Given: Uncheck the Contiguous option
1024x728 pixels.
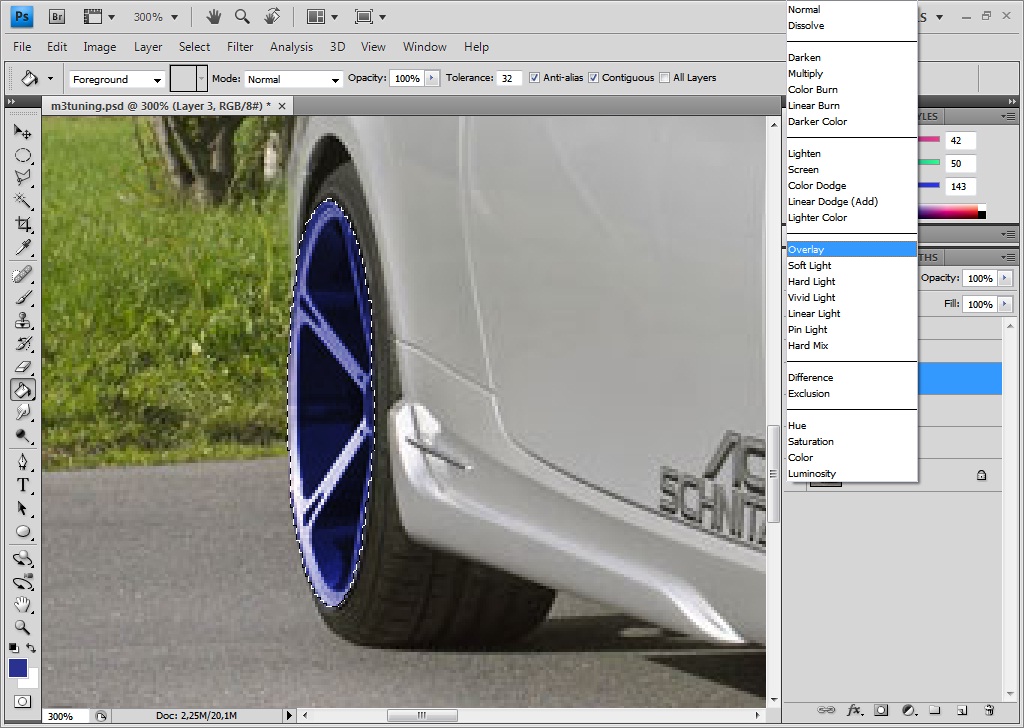Looking at the screenshot, I should tap(594, 78).
